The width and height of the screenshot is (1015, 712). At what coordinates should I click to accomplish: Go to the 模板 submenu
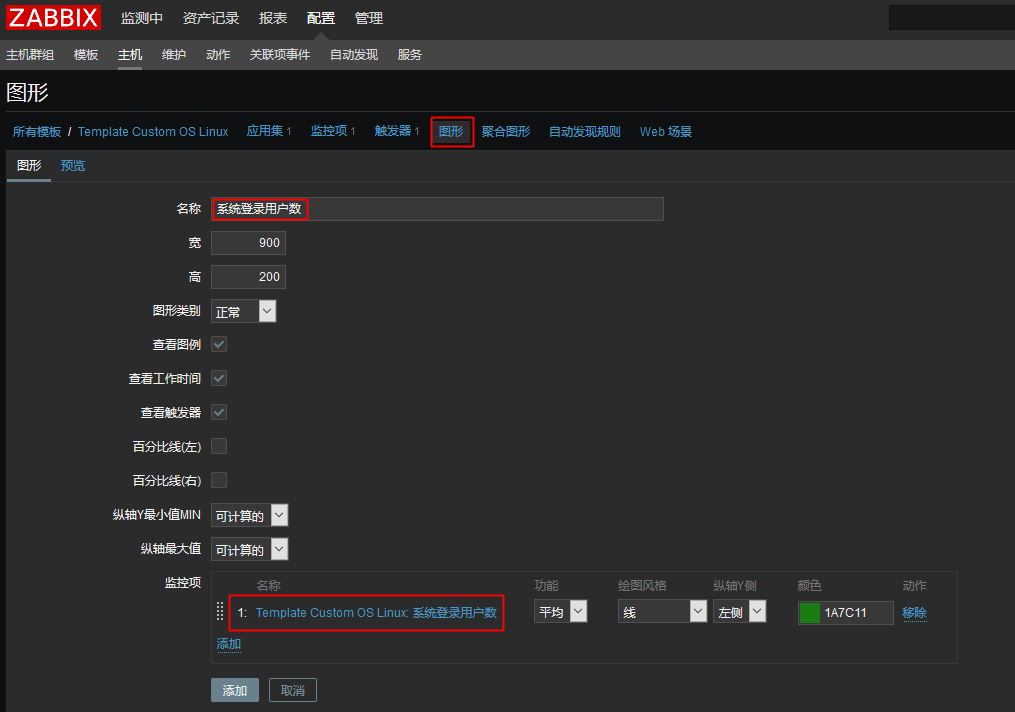click(86, 55)
